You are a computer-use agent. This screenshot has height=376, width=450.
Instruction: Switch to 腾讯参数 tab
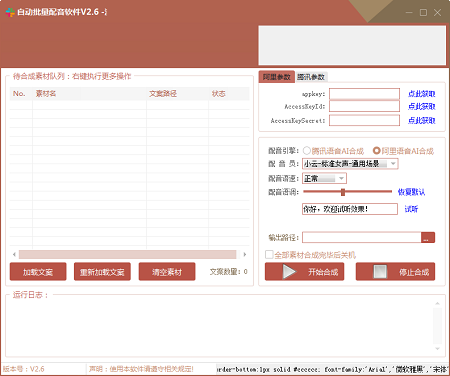click(x=311, y=77)
